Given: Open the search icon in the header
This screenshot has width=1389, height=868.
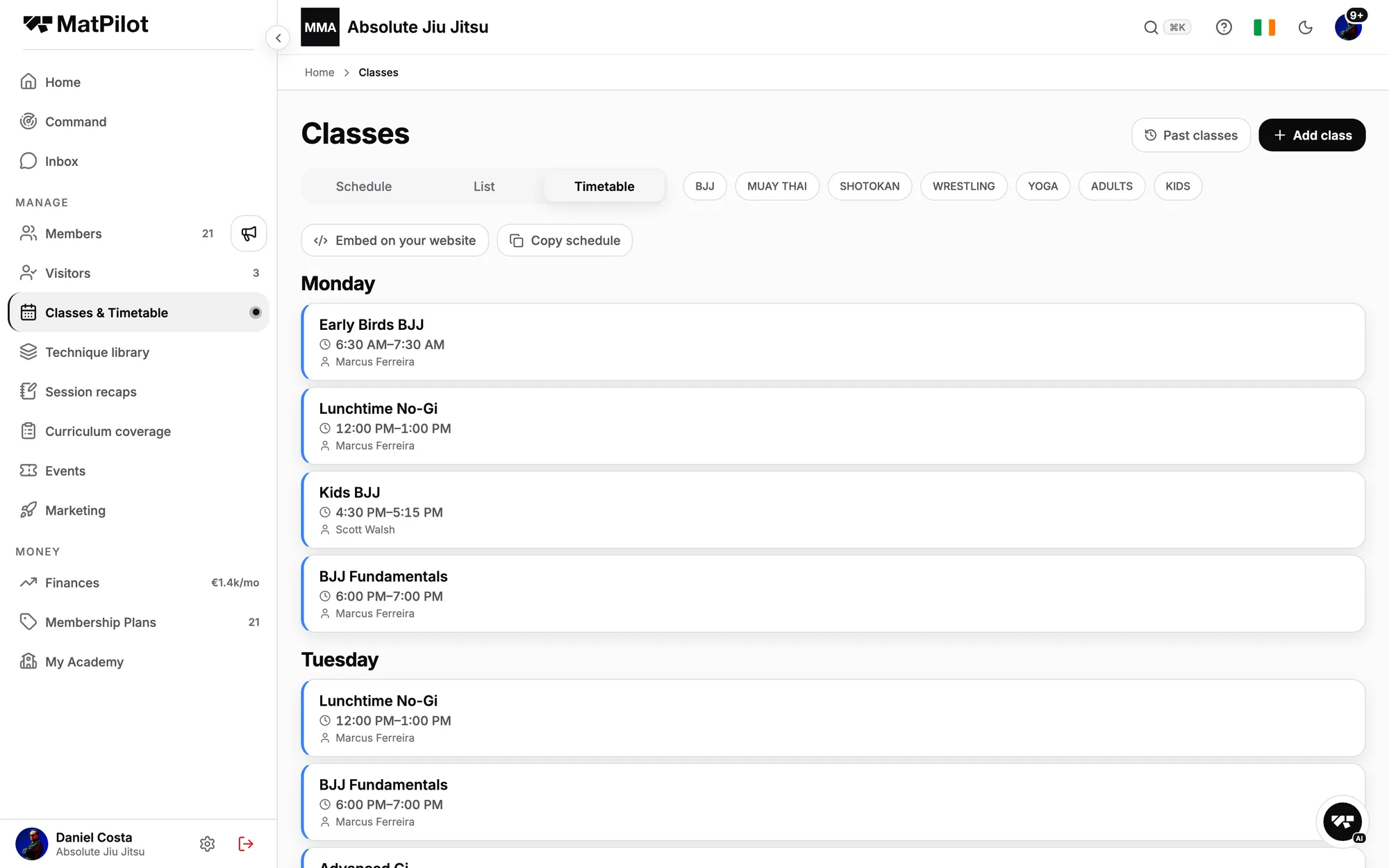Looking at the screenshot, I should [1151, 27].
